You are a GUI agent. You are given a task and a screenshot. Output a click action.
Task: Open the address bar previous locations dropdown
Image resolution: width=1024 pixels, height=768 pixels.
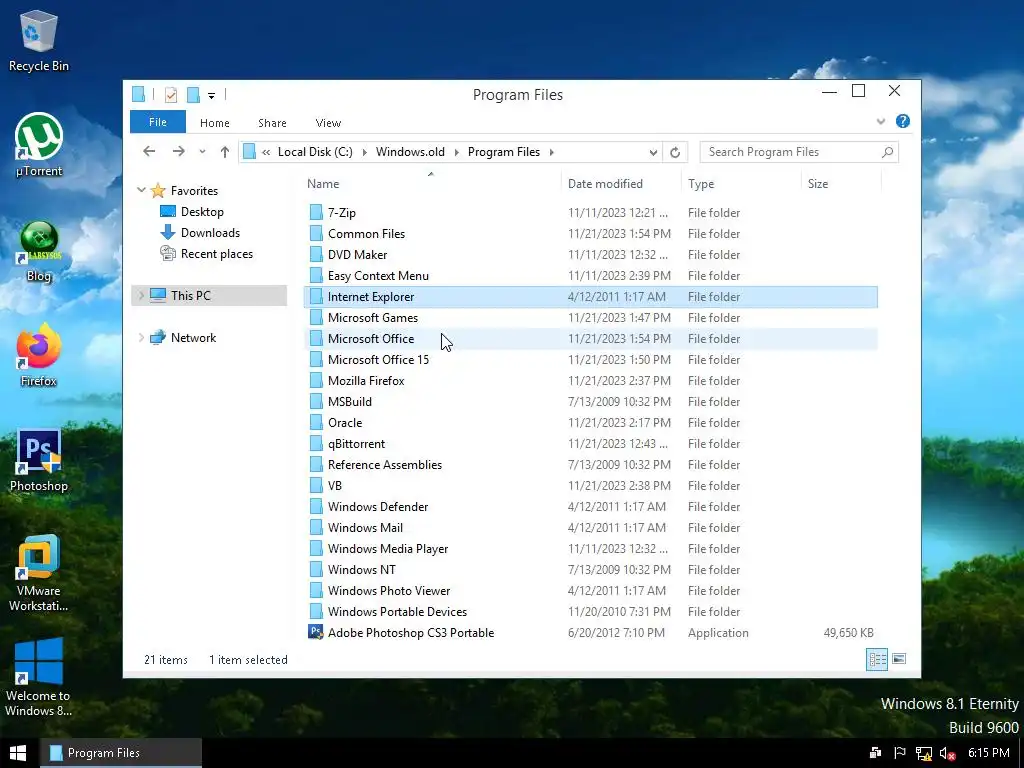pyautogui.click(x=653, y=152)
